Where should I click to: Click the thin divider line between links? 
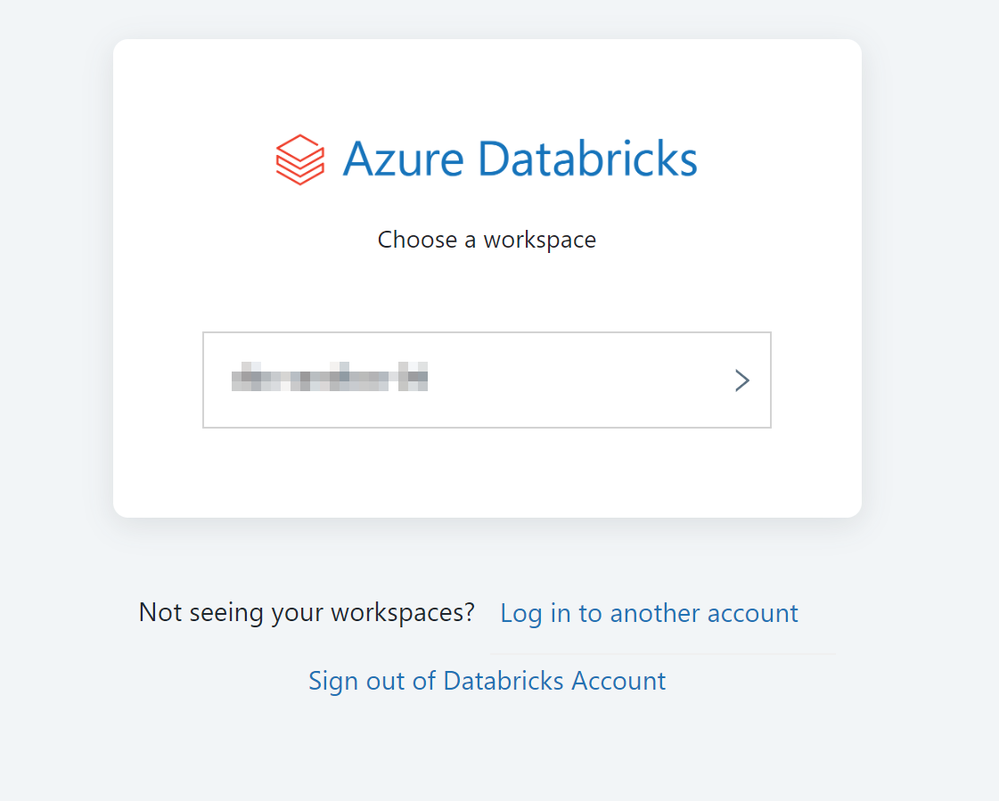click(x=662, y=654)
